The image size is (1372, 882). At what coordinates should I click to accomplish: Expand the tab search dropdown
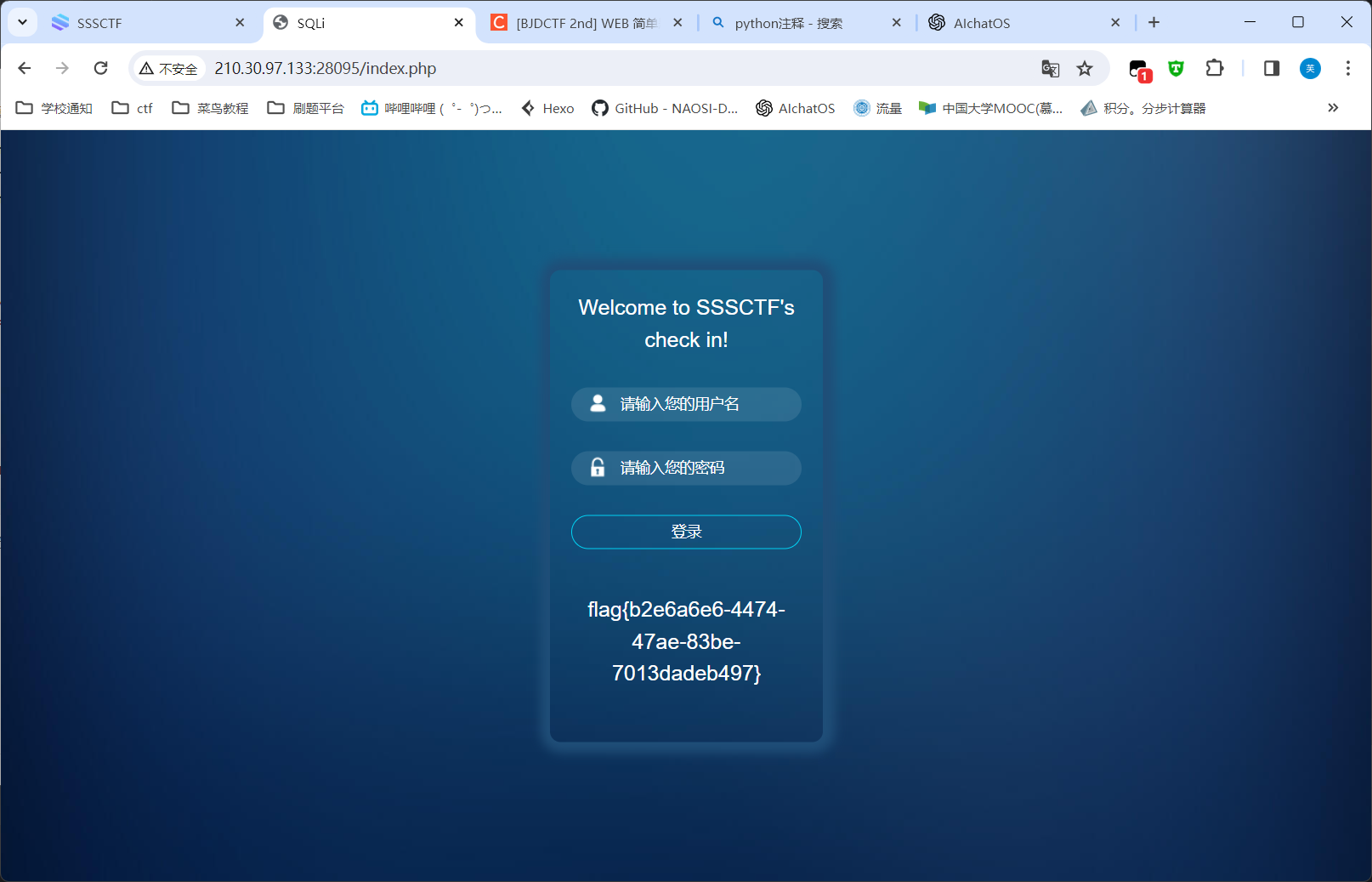tap(22, 22)
